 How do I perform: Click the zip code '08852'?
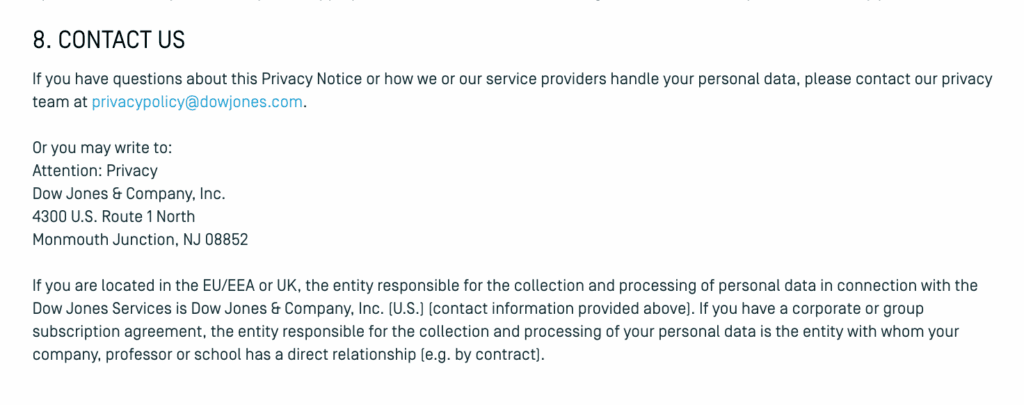(227, 240)
